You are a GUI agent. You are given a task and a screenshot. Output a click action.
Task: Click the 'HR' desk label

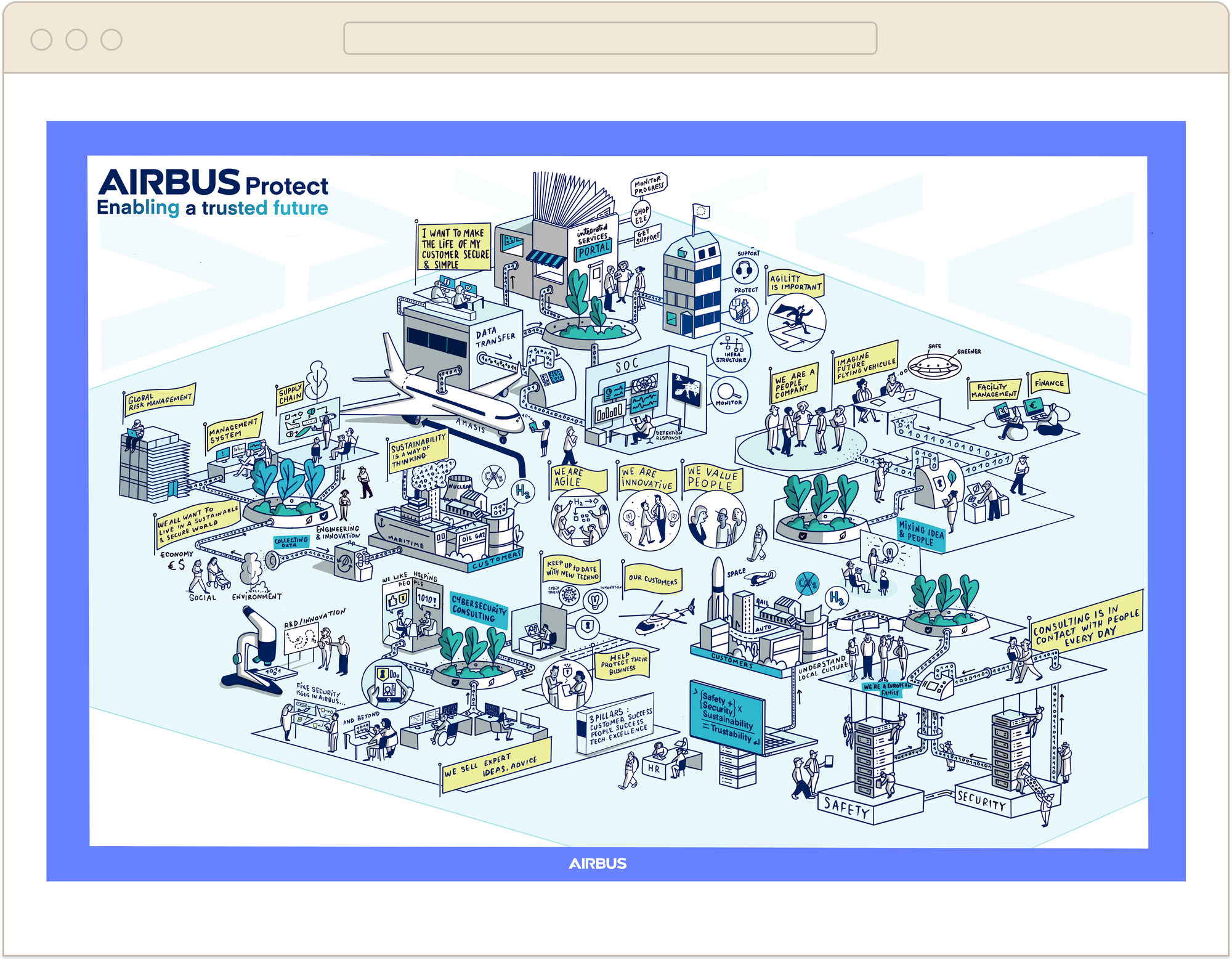[x=654, y=768]
